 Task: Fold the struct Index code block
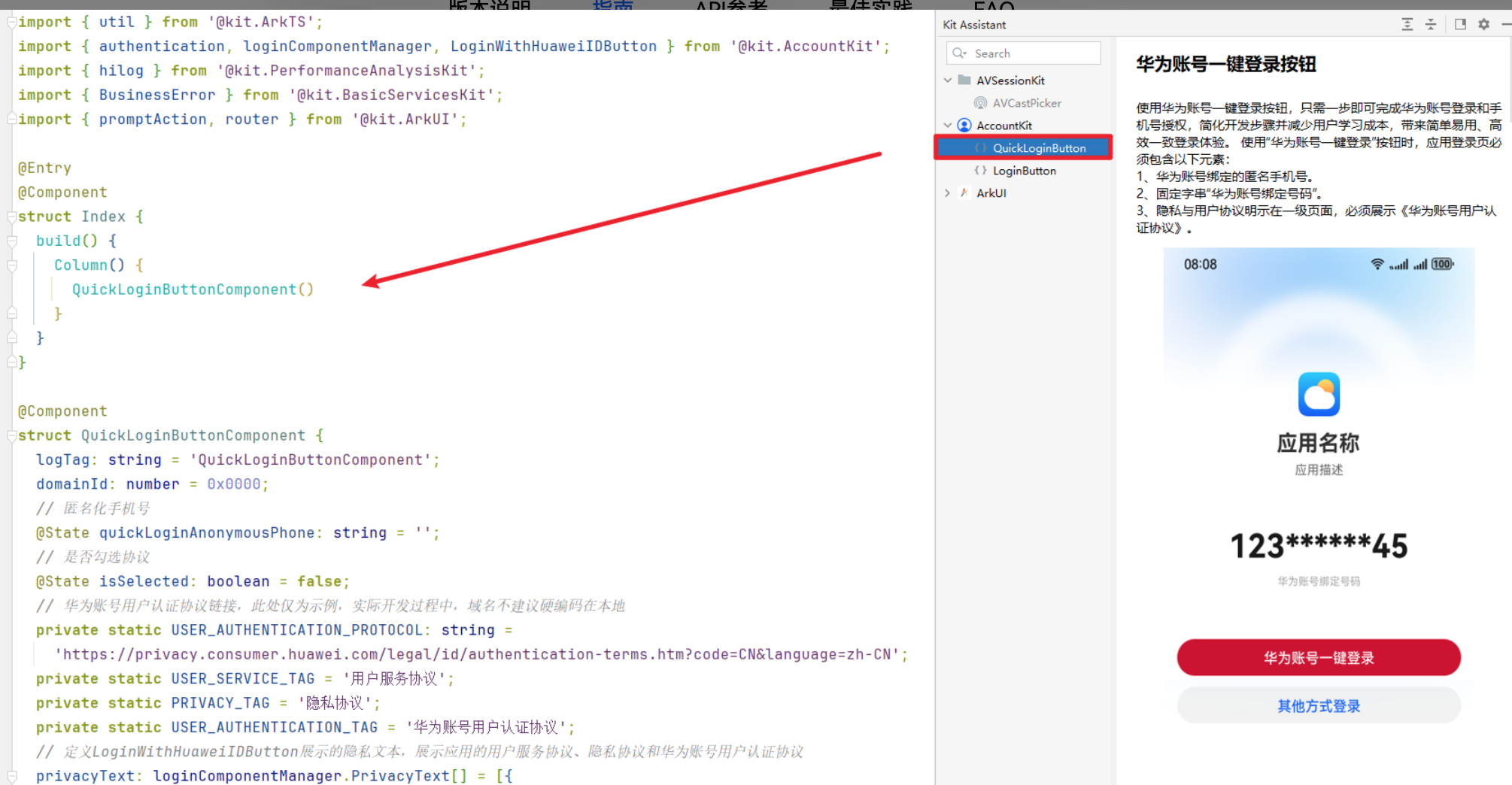(11, 217)
